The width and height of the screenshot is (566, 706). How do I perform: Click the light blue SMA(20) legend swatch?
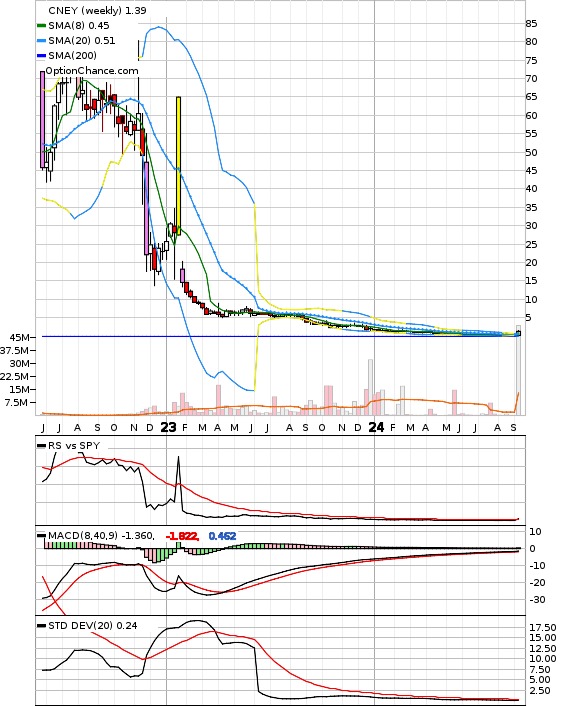(41, 41)
